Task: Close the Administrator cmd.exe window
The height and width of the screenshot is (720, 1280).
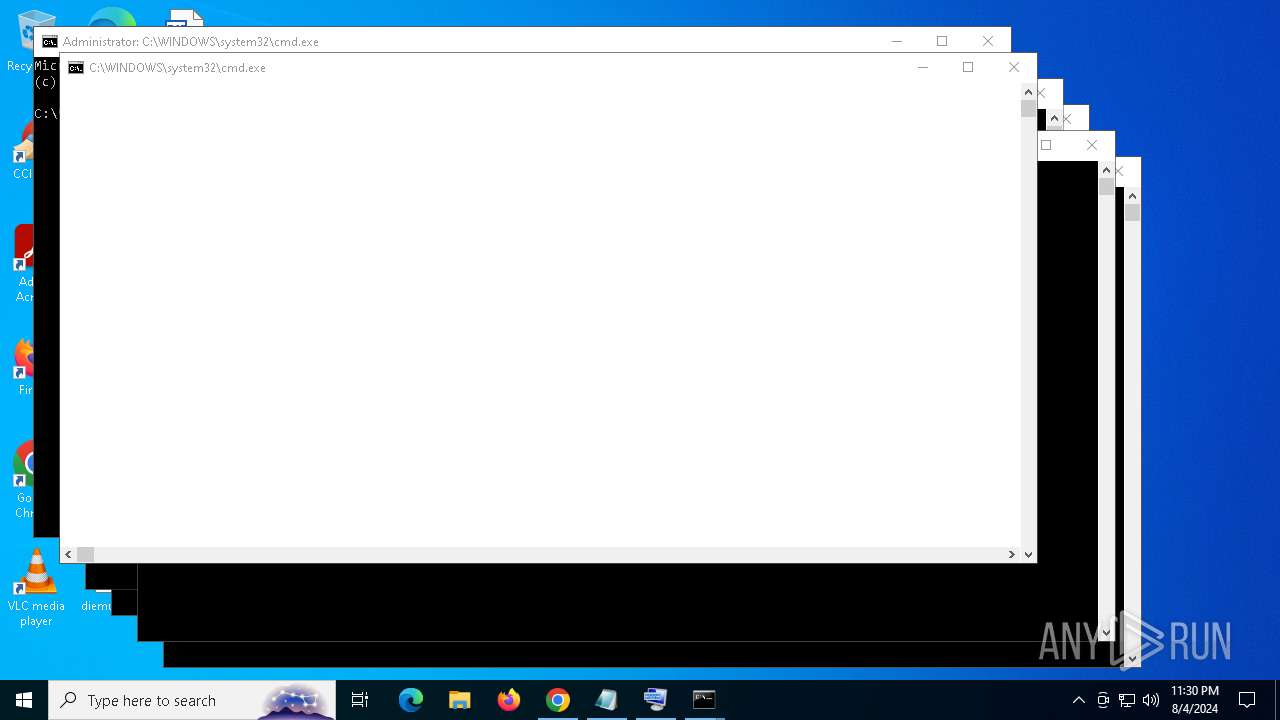Action: click(x=988, y=41)
